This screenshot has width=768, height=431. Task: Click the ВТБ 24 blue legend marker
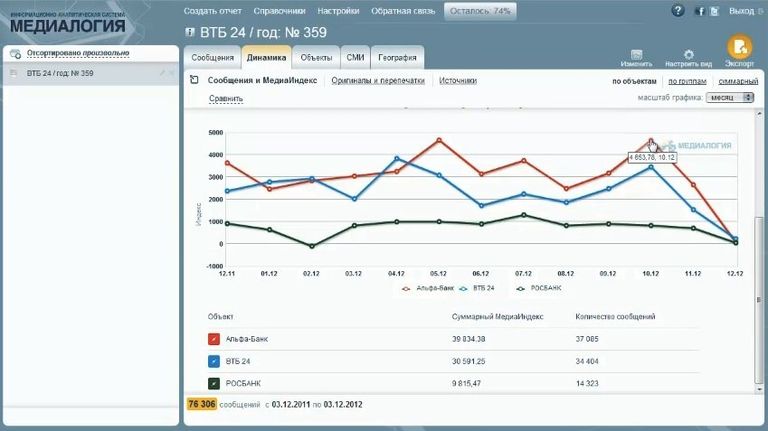pos(463,288)
